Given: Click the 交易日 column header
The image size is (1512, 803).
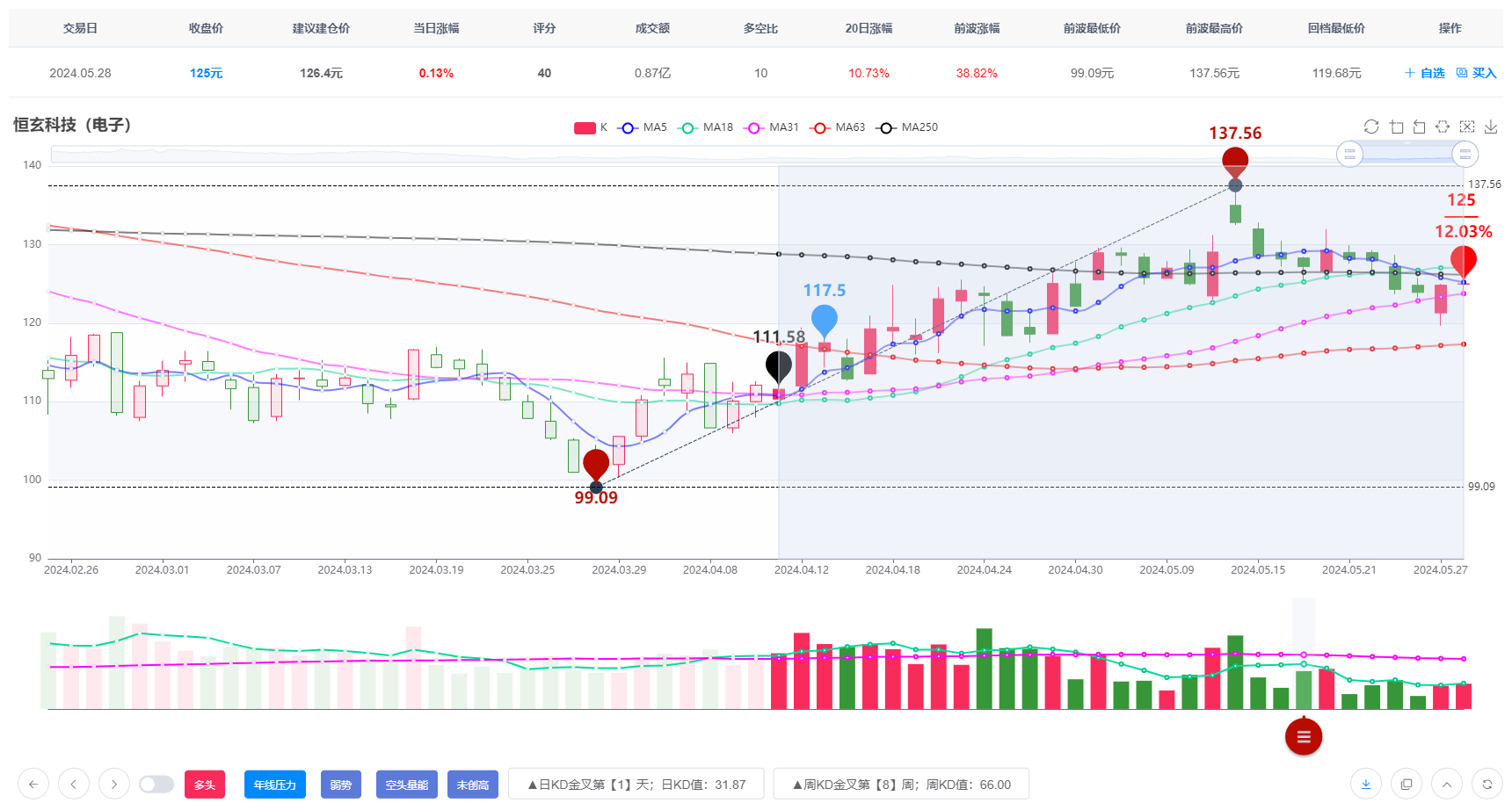Looking at the screenshot, I should click(x=80, y=28).
